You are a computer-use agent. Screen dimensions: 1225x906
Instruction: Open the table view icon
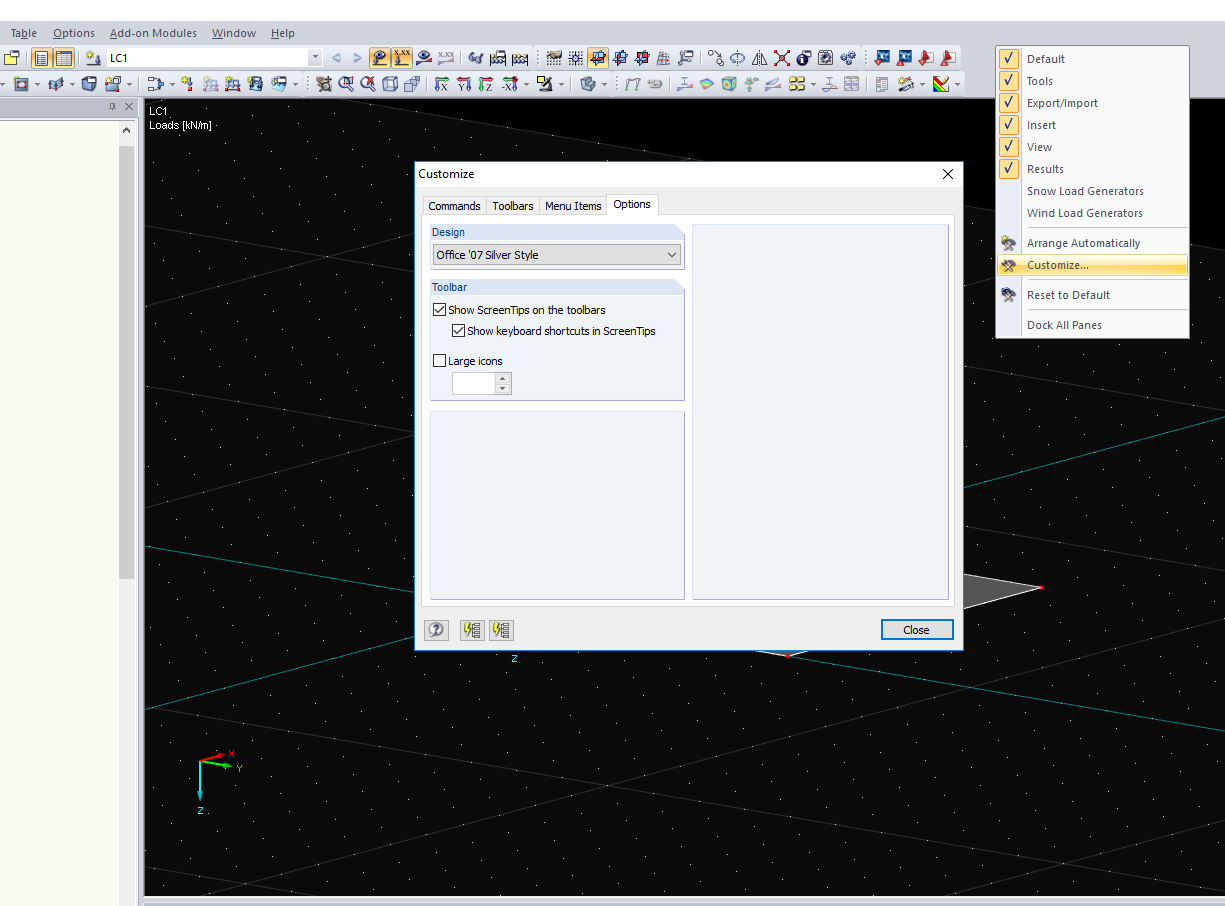click(63, 58)
